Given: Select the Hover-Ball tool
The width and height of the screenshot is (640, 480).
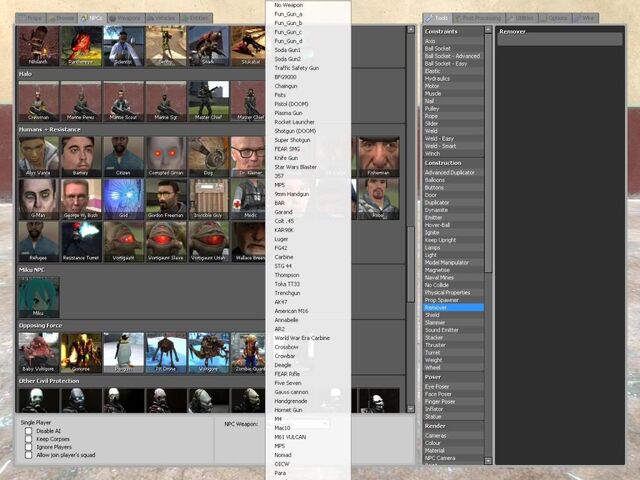Looking at the screenshot, I should (x=454, y=225).
